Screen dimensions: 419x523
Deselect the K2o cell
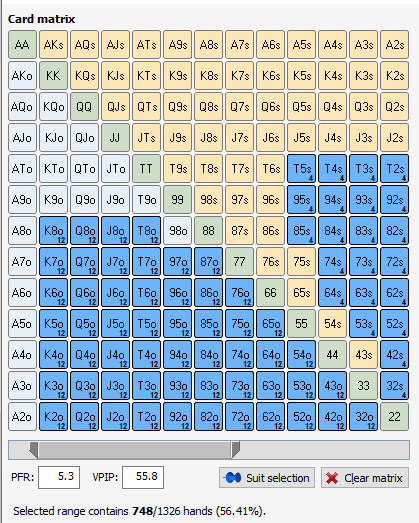tap(53, 417)
